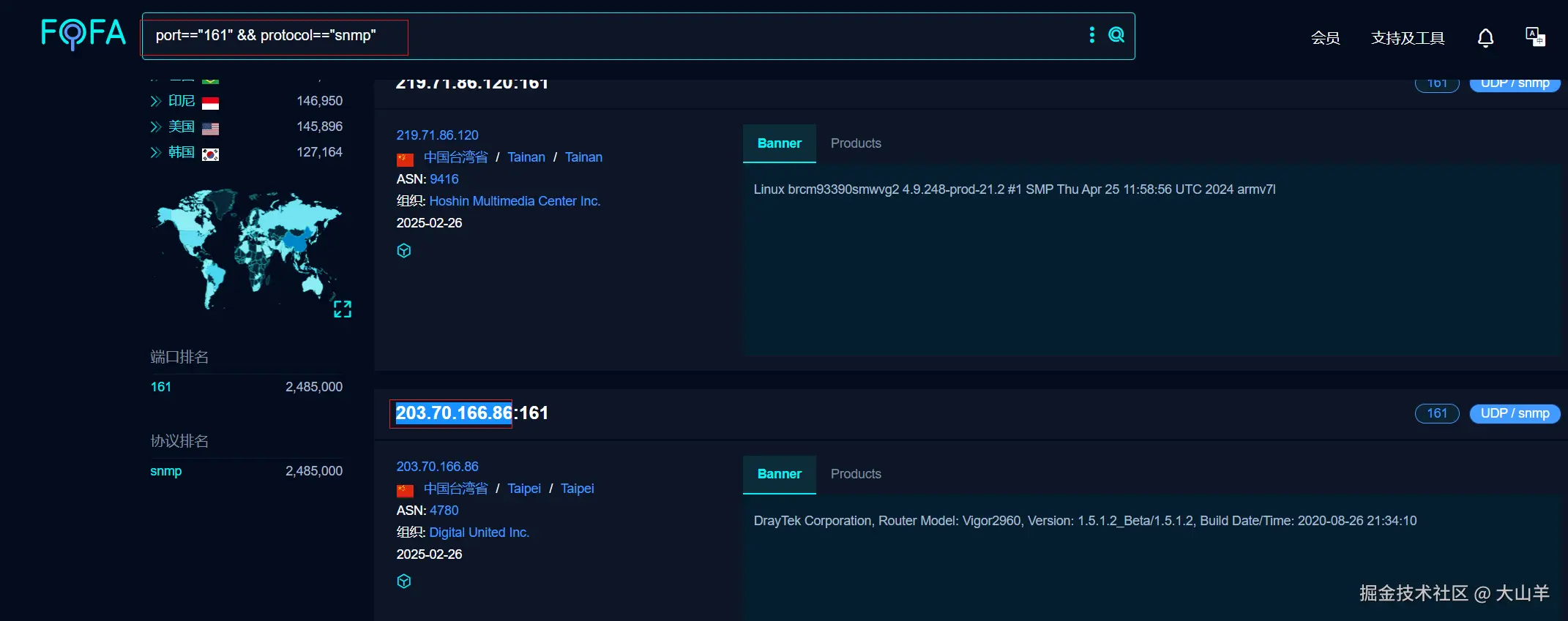
Task: Click date 2025-02-26 under Digital United entry
Action: click(429, 554)
